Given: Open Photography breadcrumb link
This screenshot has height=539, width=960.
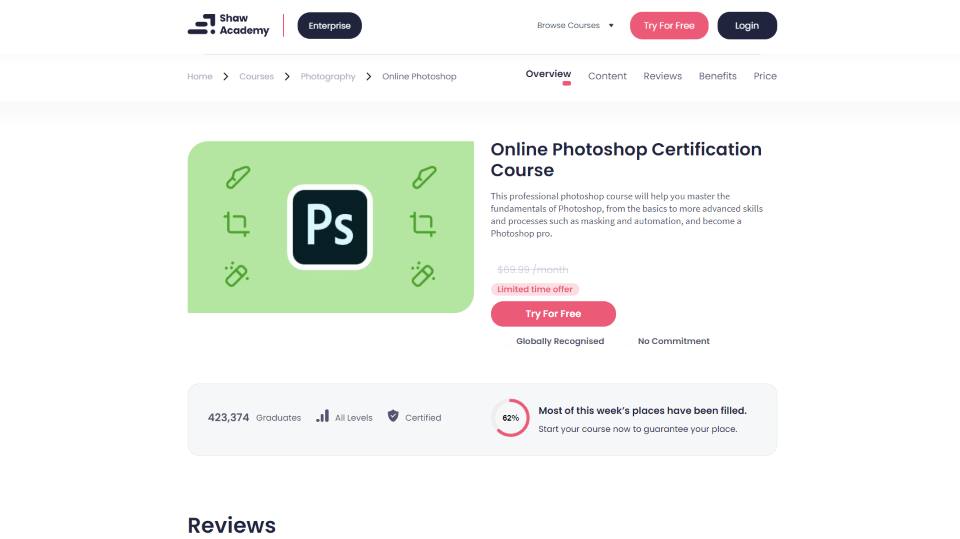Looking at the screenshot, I should 328,77.
